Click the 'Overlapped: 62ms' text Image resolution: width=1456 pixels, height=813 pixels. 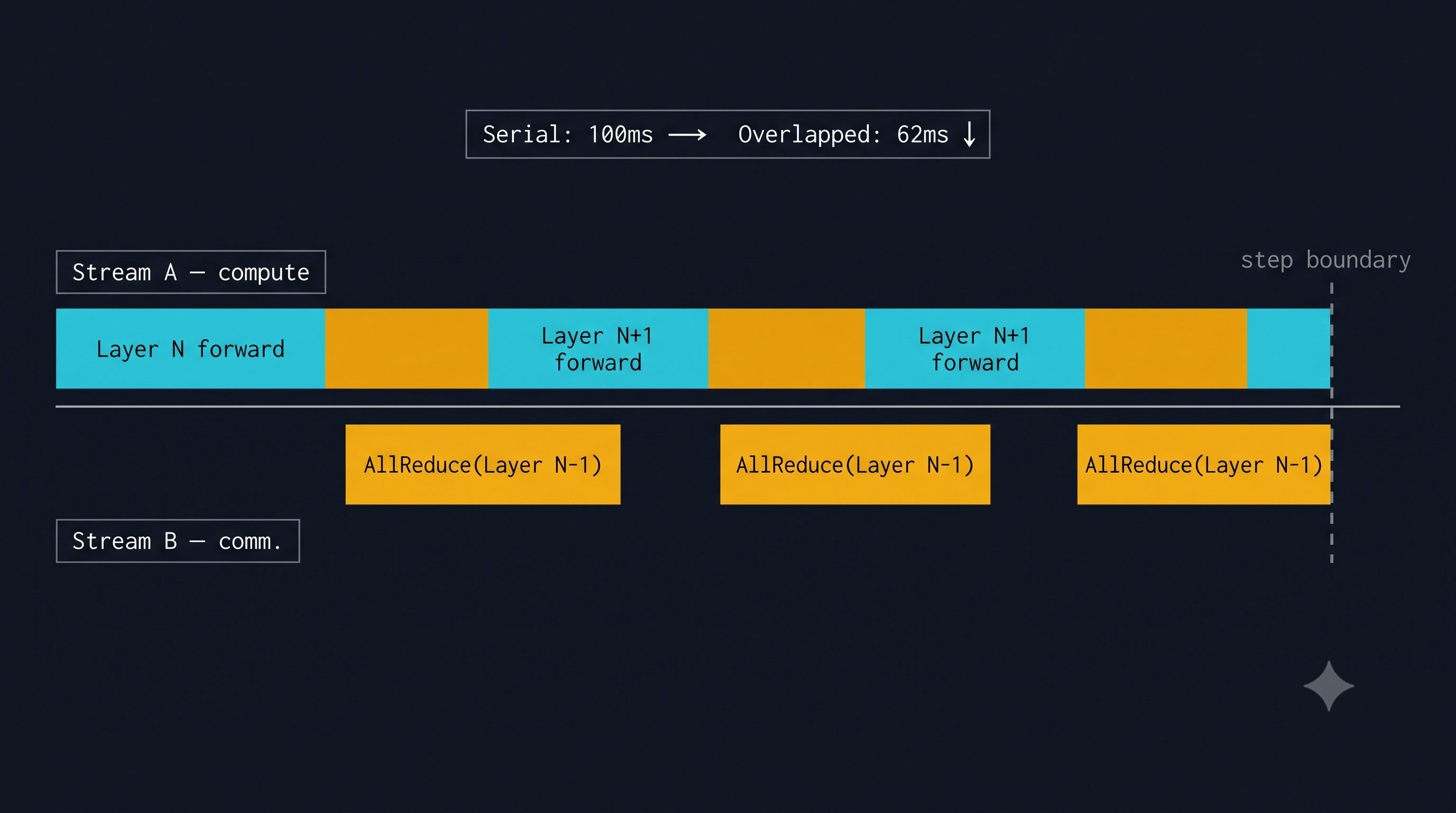click(x=843, y=135)
